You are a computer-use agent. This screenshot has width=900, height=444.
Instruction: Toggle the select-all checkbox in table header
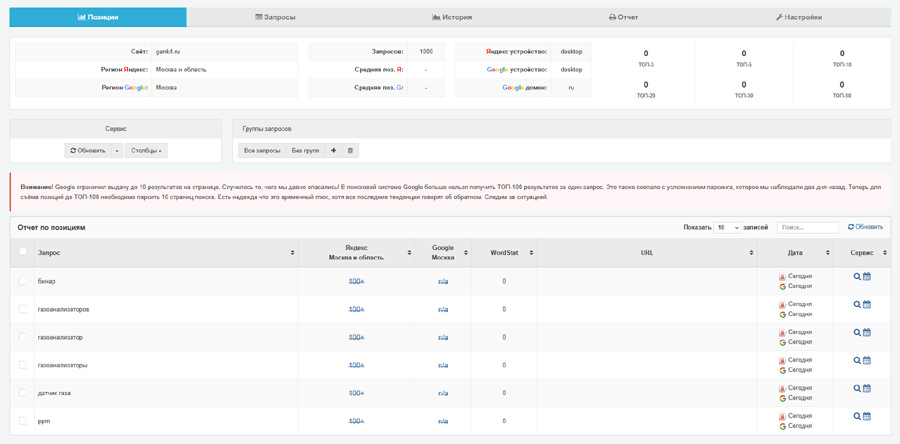pos(23,251)
